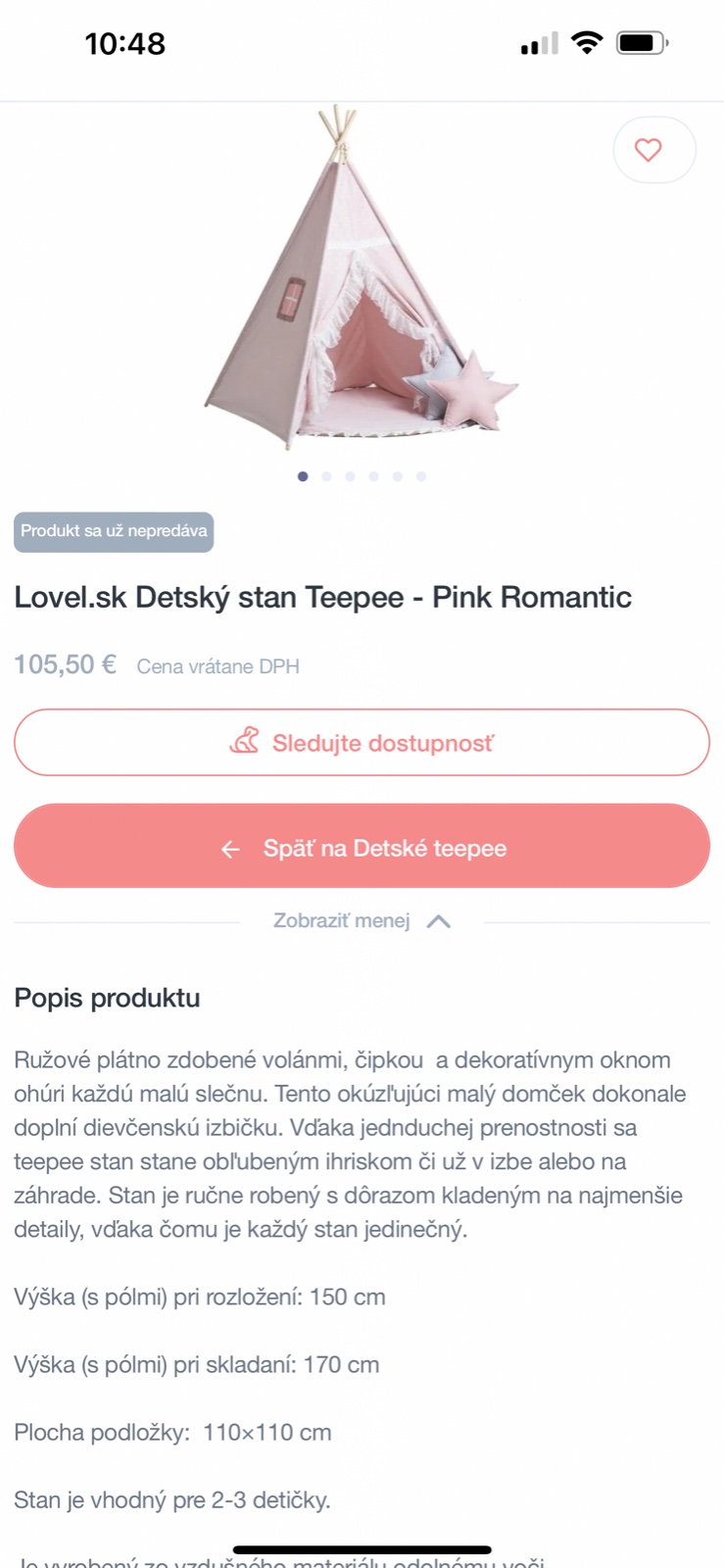Jump to the last carousel image dot
The height and width of the screenshot is (1568, 724).
[421, 476]
